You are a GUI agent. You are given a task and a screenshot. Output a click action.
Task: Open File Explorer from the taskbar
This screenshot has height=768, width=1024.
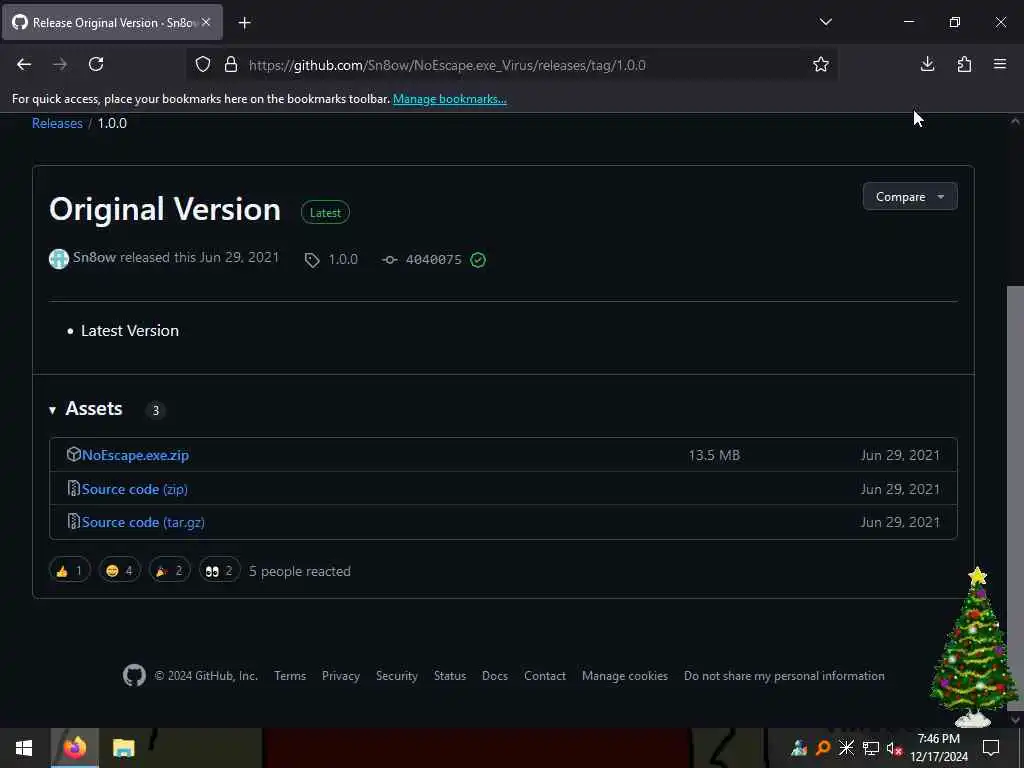point(123,748)
